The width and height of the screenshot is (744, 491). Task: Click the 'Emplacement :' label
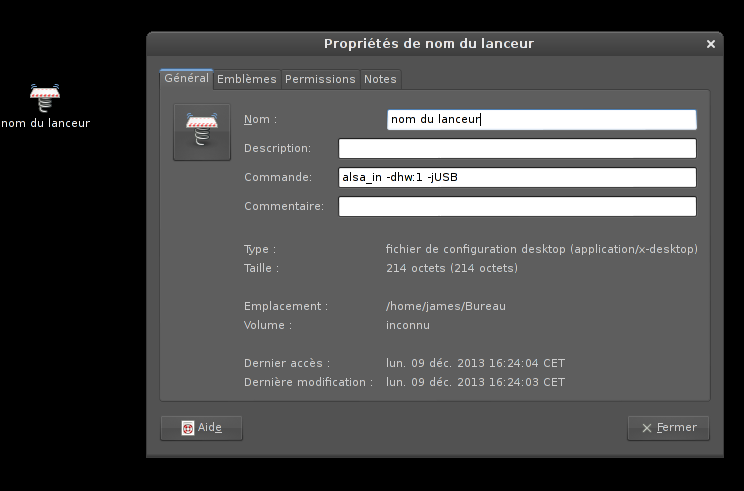point(286,306)
